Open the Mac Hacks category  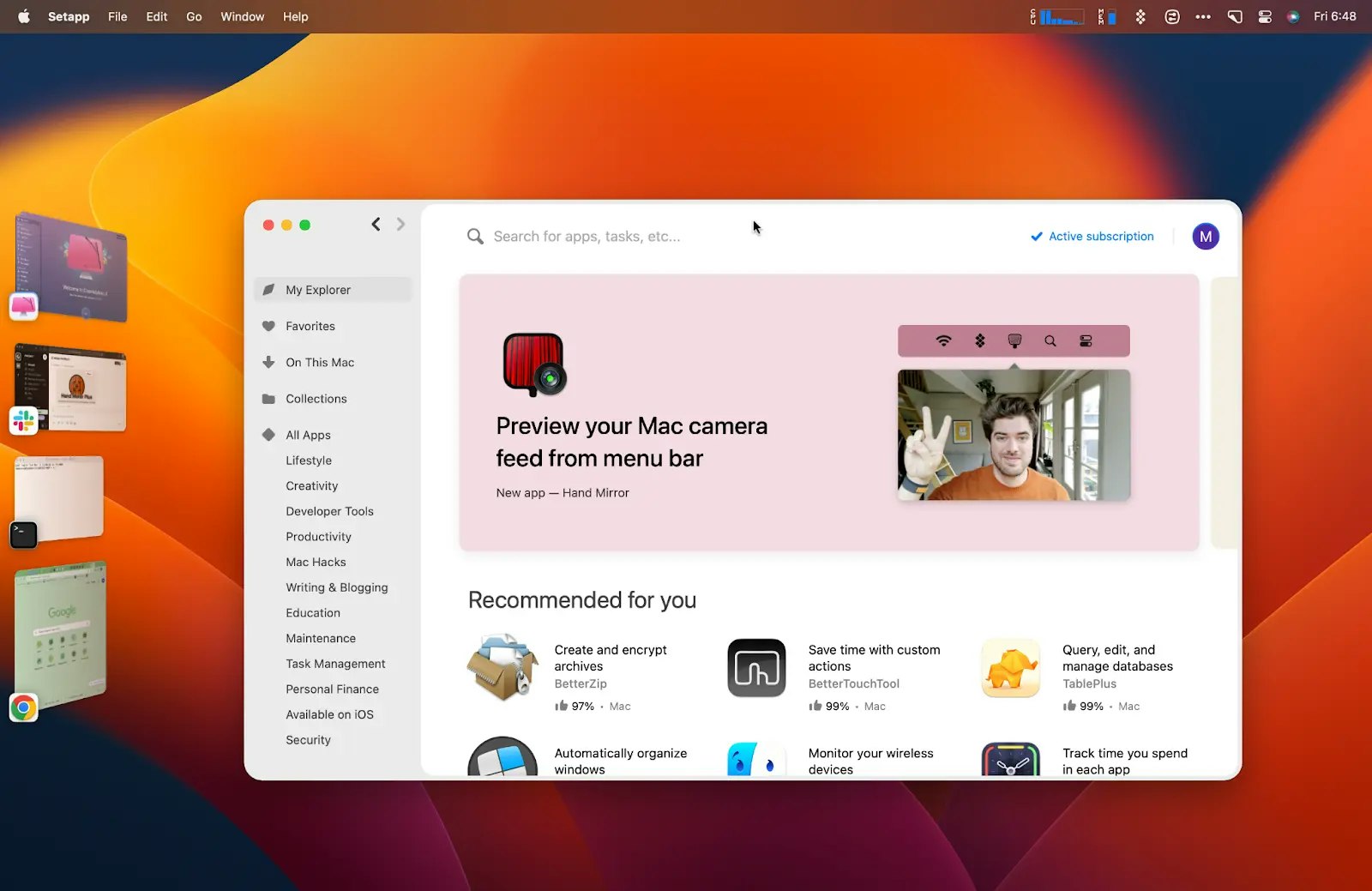pyautogui.click(x=316, y=562)
